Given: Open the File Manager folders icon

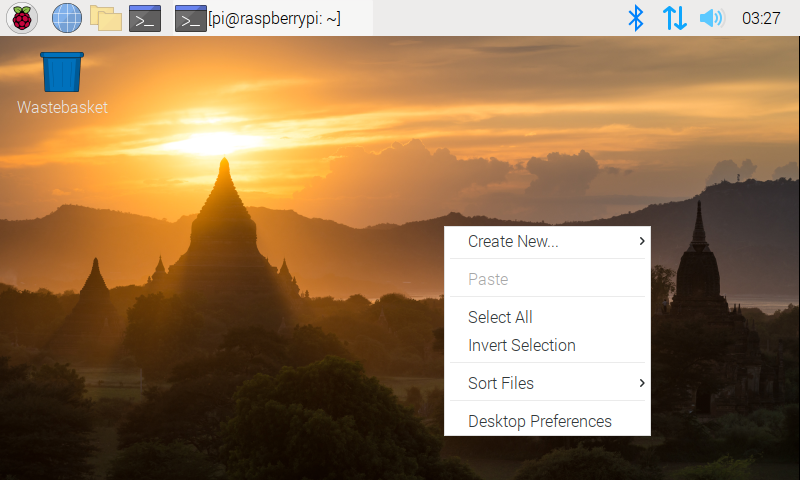Looking at the screenshot, I should pos(105,17).
